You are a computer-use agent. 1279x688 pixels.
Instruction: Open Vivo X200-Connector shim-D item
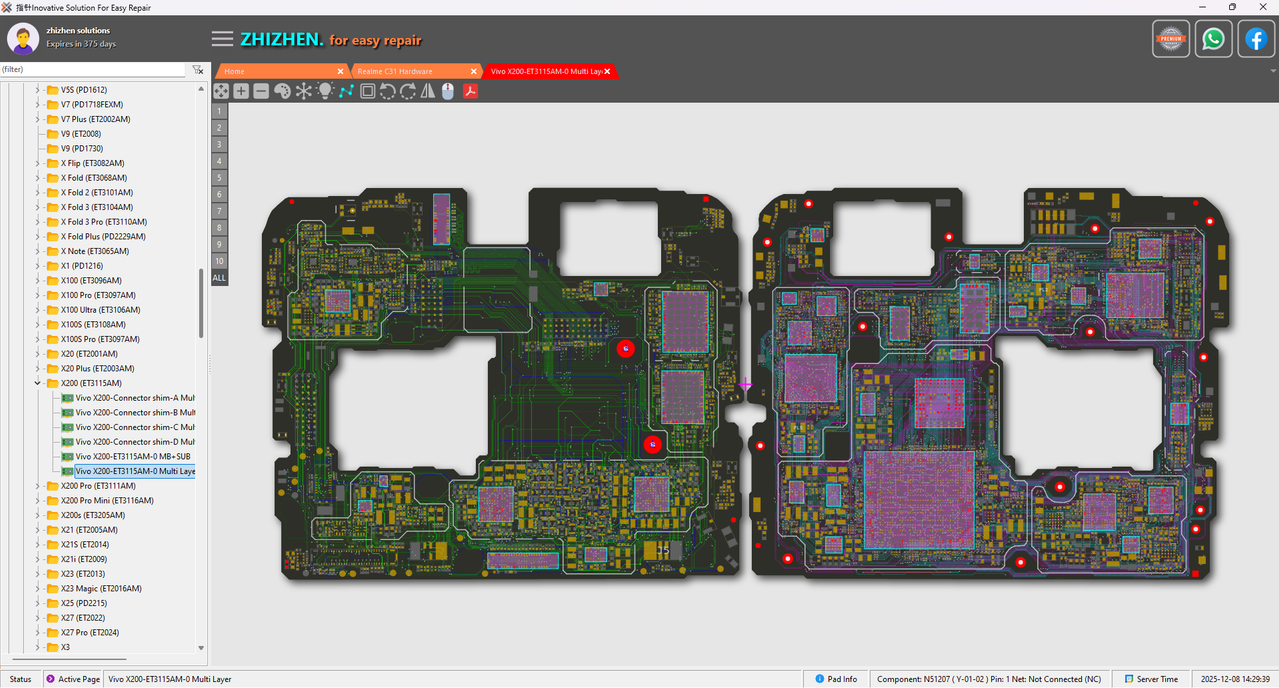(x=128, y=442)
